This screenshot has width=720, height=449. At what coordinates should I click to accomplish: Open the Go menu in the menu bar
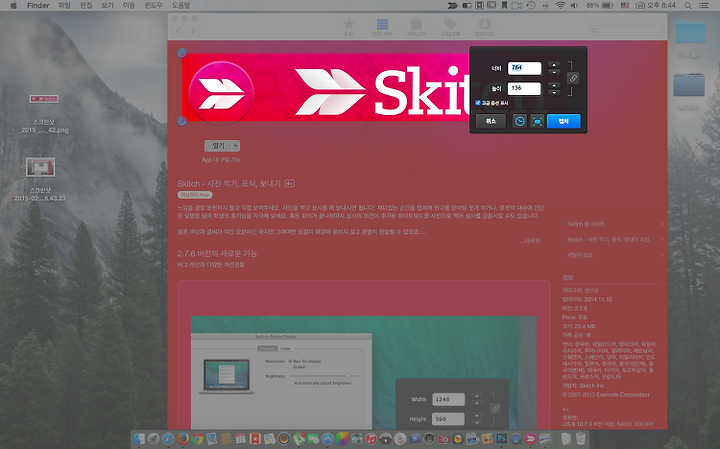point(129,6)
